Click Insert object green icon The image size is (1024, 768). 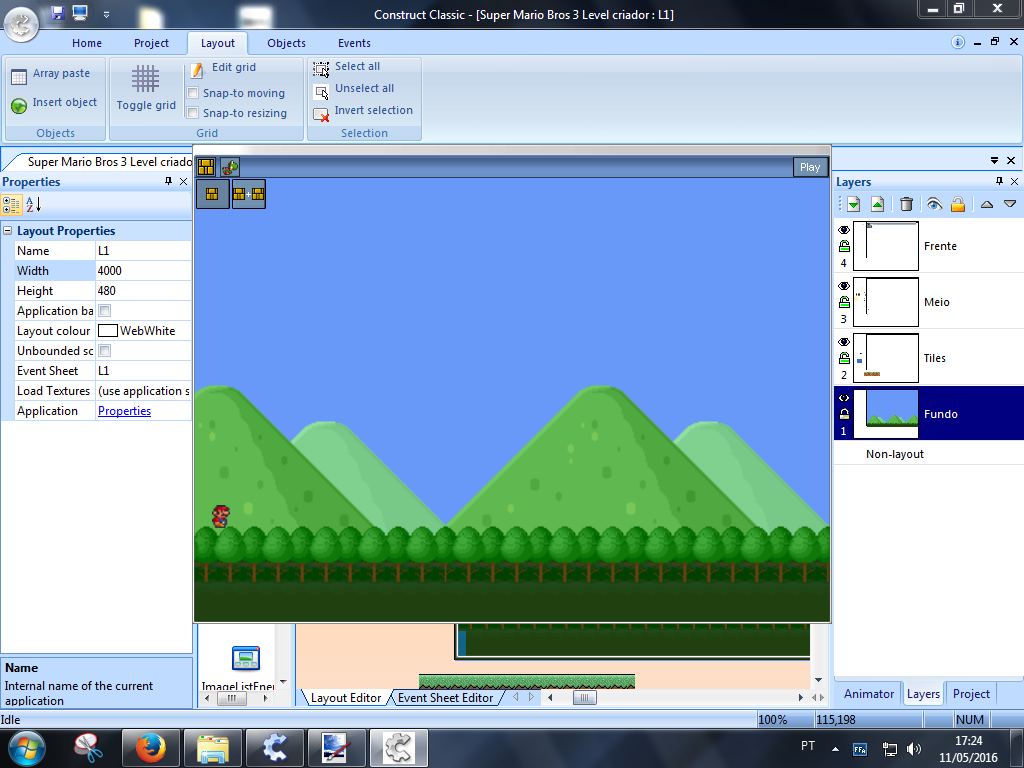19,104
